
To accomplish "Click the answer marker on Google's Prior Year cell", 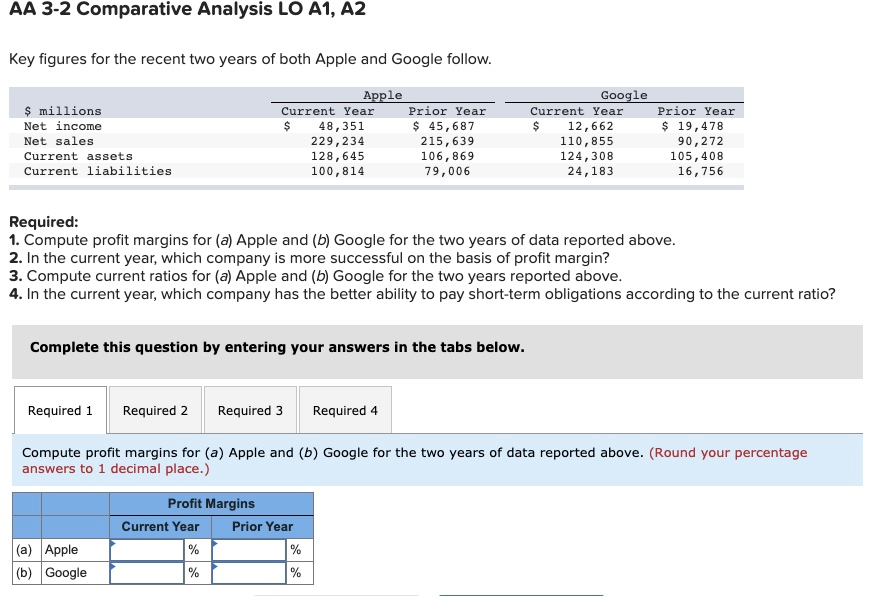I will (x=214, y=566).
